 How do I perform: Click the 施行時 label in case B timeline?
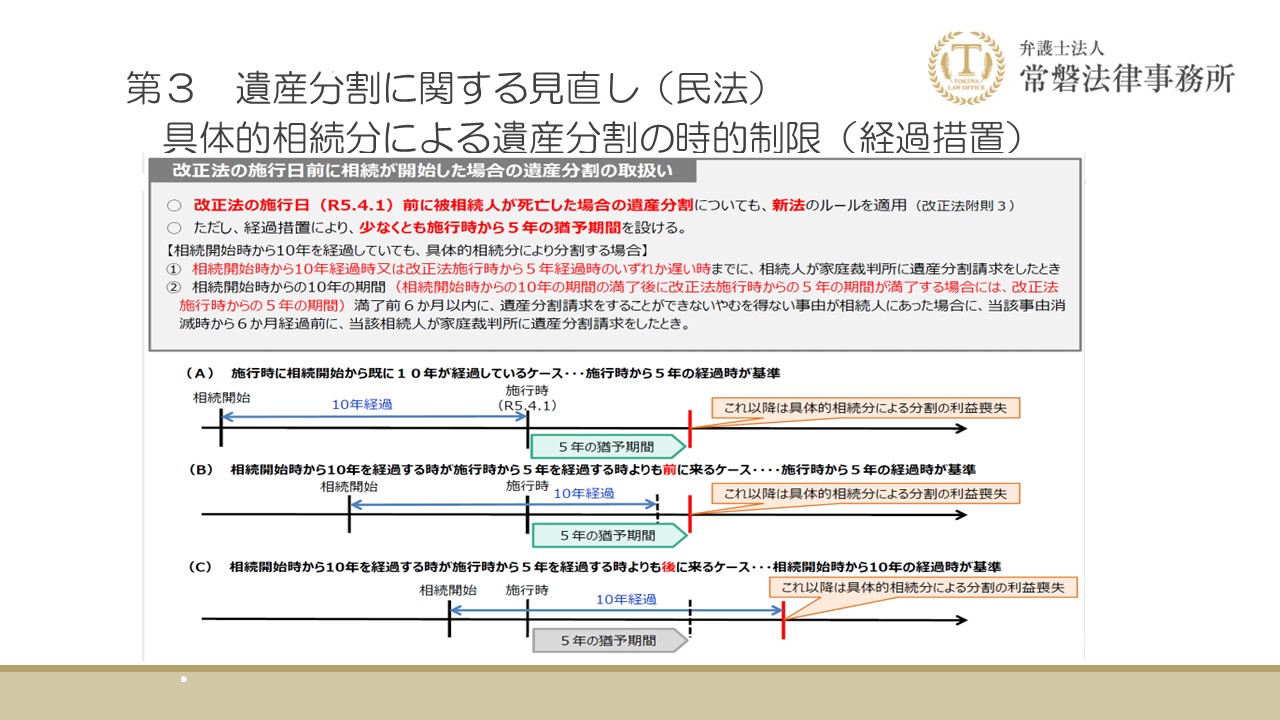pyautogui.click(x=527, y=485)
